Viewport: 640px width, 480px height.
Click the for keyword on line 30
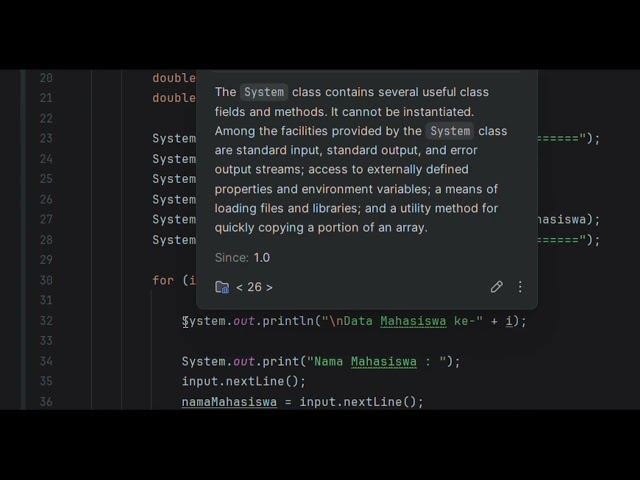click(163, 280)
